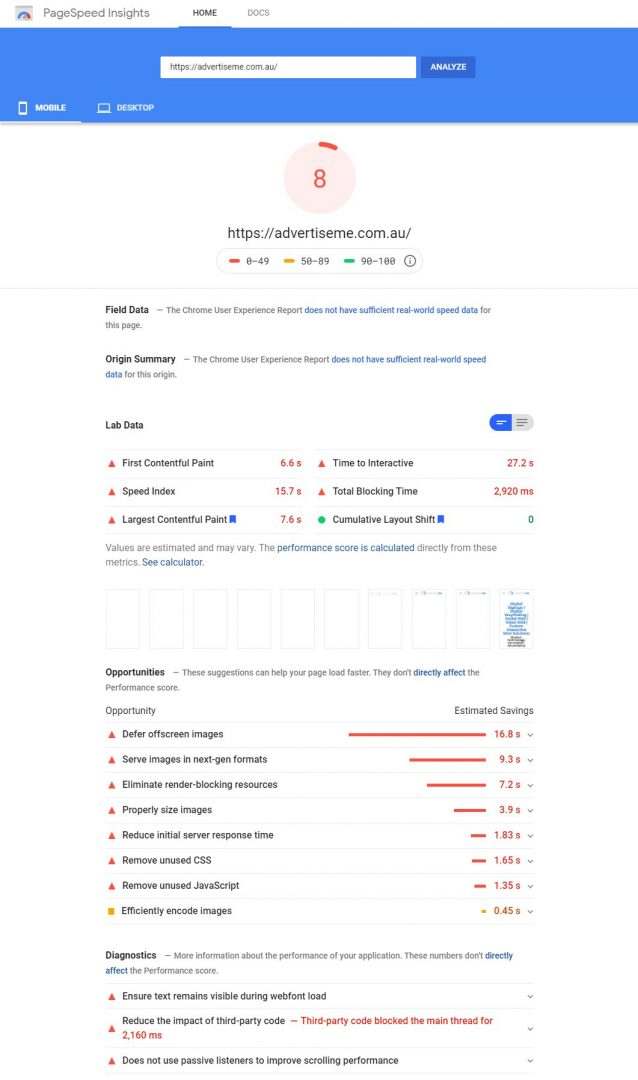The height and width of the screenshot is (1080, 638).
Task: Switch to the Home tab
Action: pyautogui.click(x=204, y=13)
